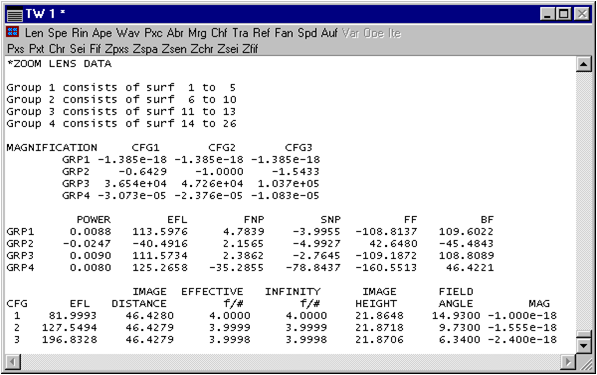
Task: Open the TW 1 window system menu icon
Action: pyautogui.click(x=15, y=14)
